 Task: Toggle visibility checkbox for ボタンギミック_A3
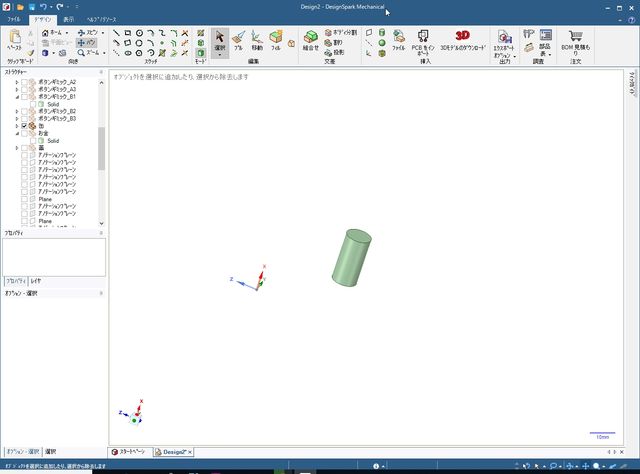pos(24,89)
